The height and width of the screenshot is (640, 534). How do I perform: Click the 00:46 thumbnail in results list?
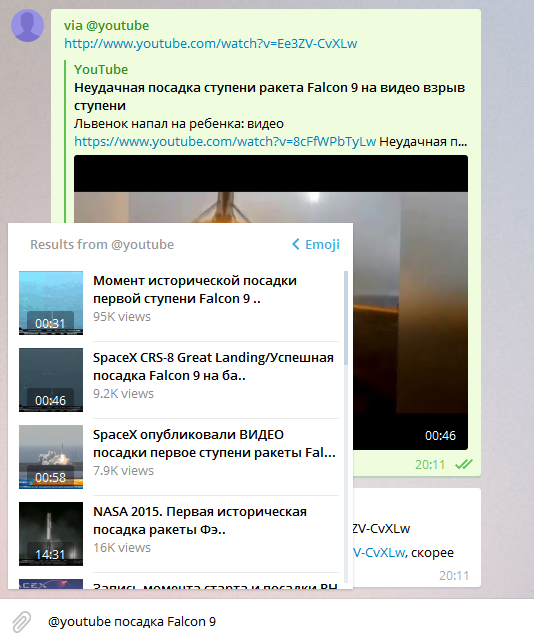51,380
